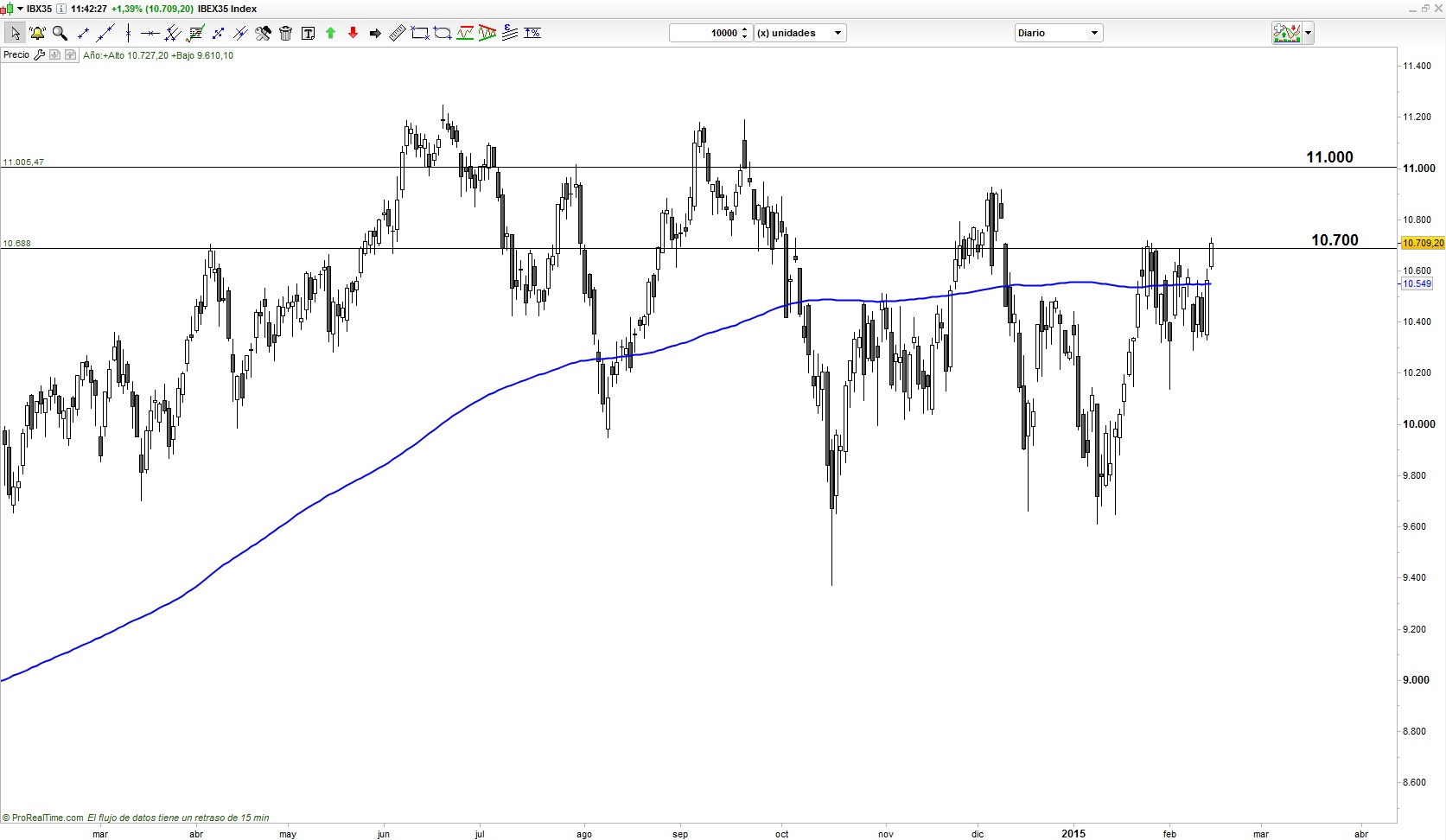This screenshot has width=1446, height=840.
Task: Click the IBEX35 Index title text
Action: tap(227, 9)
